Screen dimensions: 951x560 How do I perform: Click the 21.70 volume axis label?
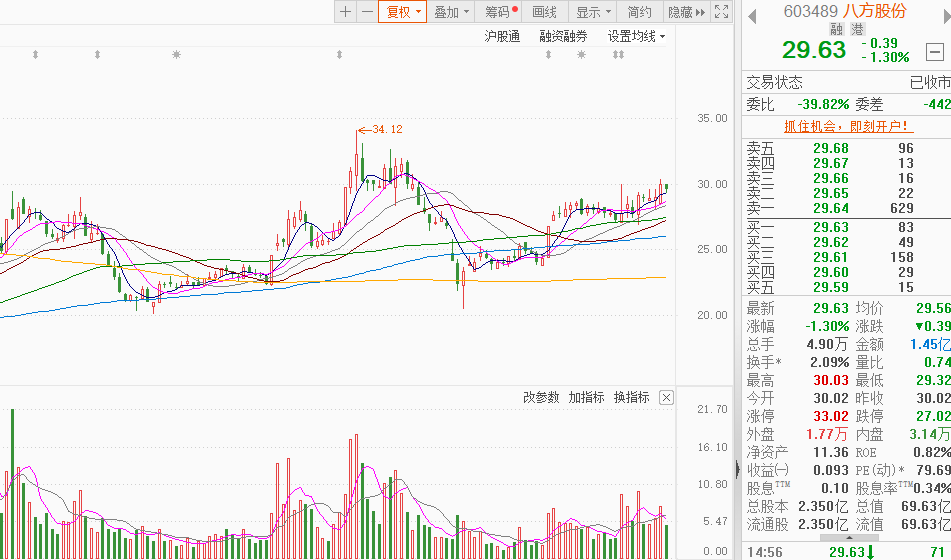click(x=712, y=410)
